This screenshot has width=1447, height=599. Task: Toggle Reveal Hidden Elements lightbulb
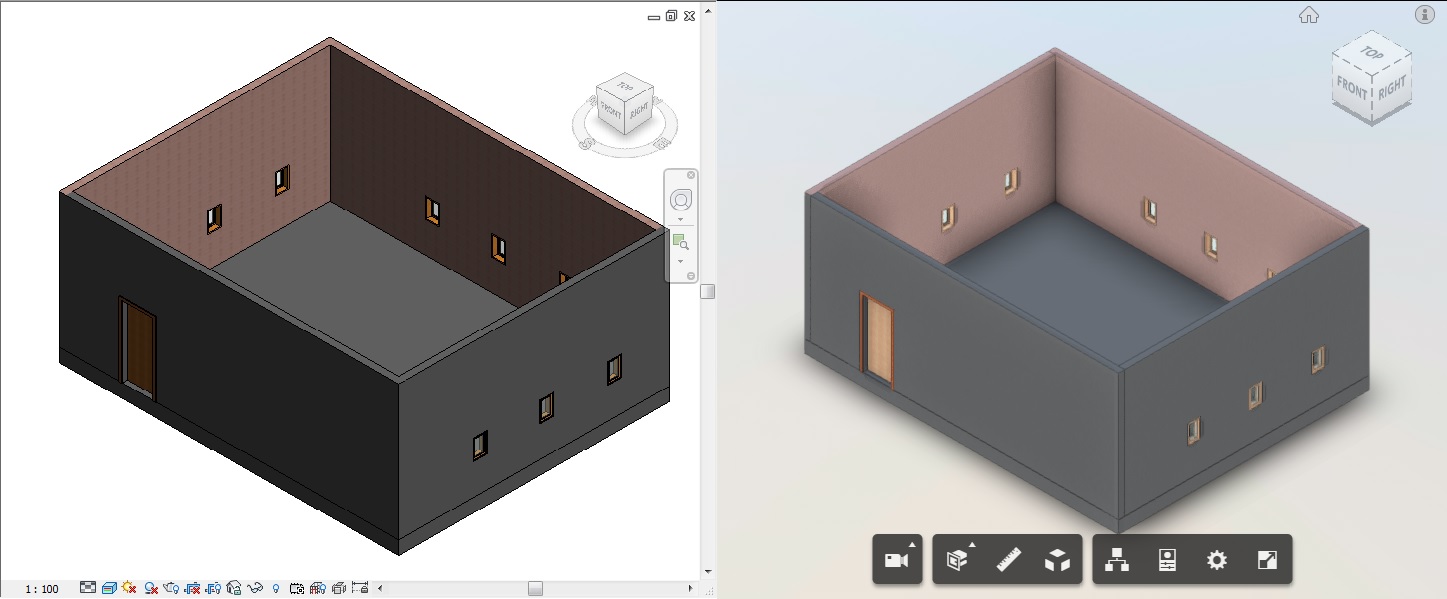(x=276, y=588)
